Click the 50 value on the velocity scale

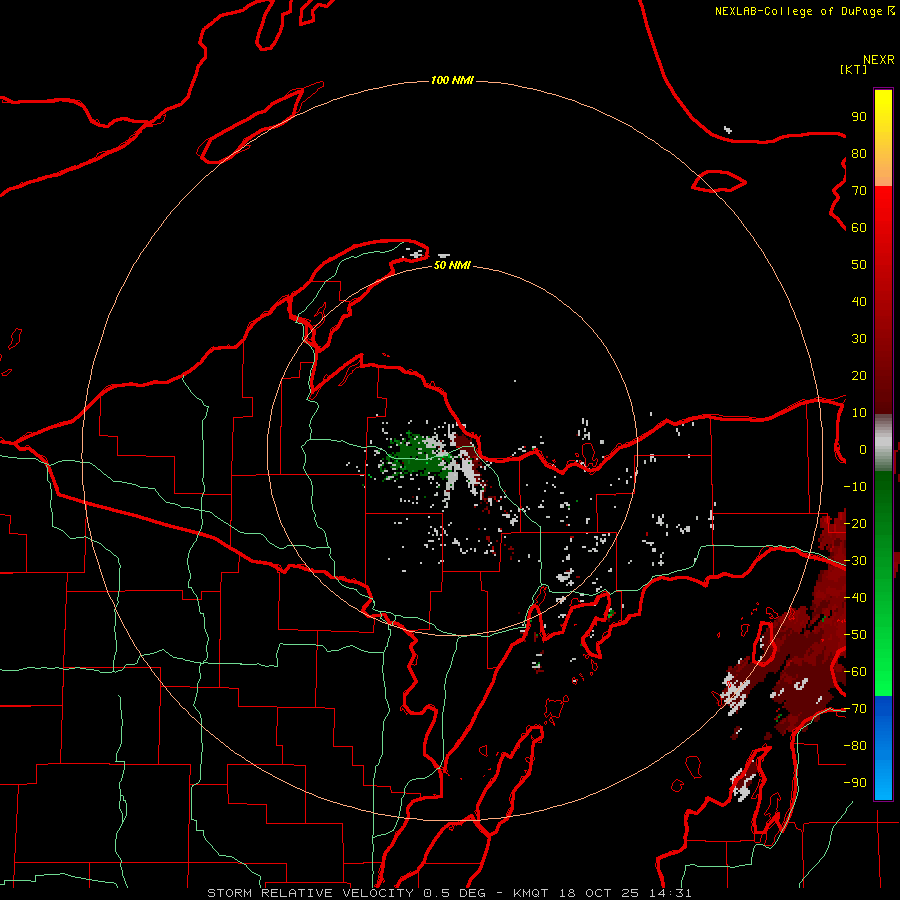[859, 265]
